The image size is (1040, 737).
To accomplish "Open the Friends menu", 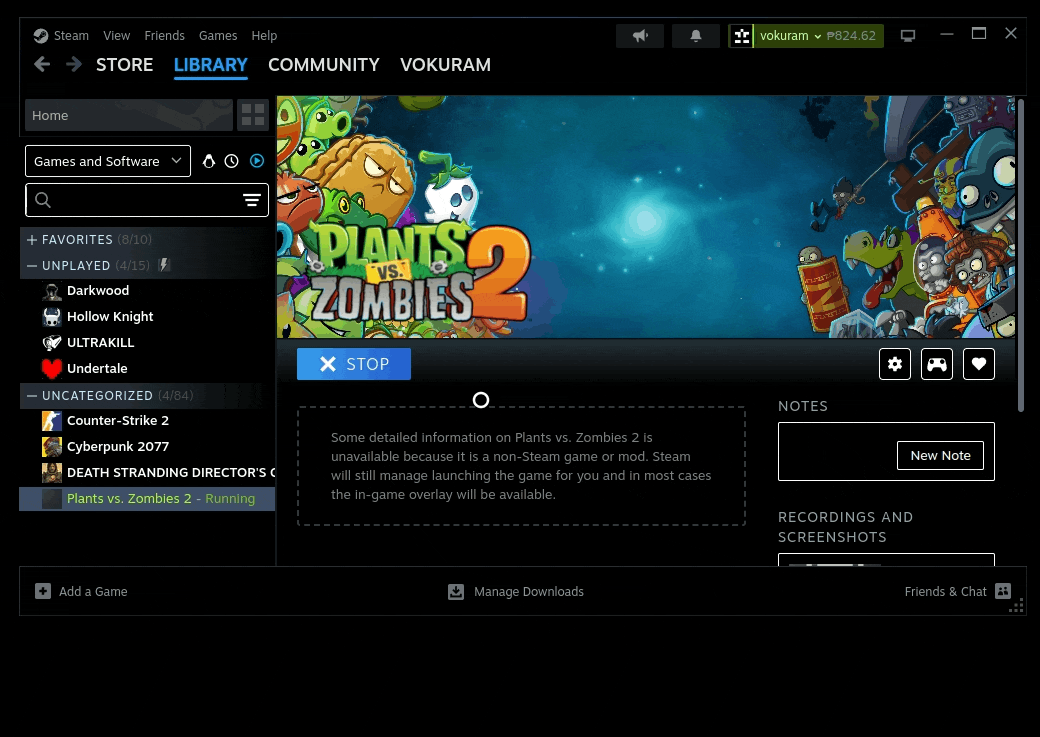I will [x=164, y=36].
